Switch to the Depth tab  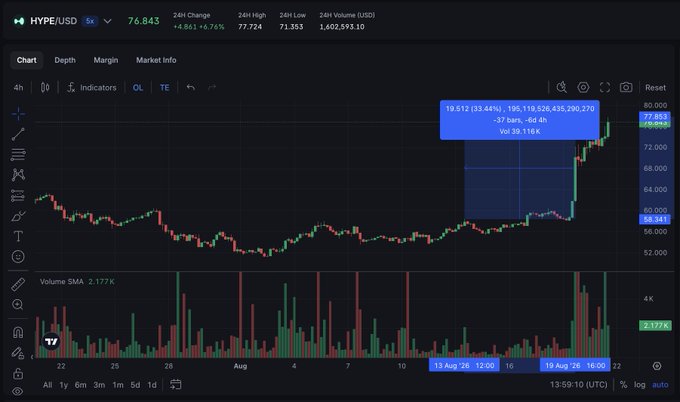pyautogui.click(x=65, y=60)
